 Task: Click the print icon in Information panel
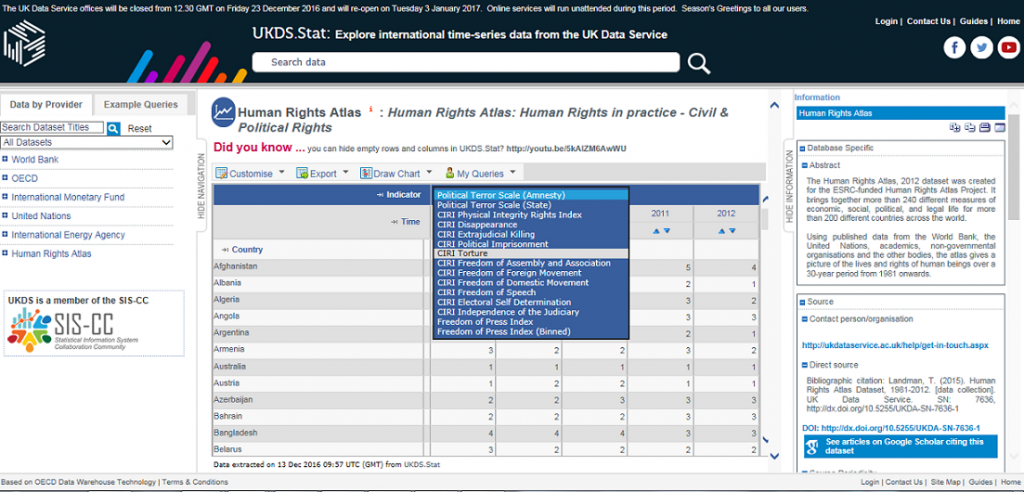[x=985, y=127]
